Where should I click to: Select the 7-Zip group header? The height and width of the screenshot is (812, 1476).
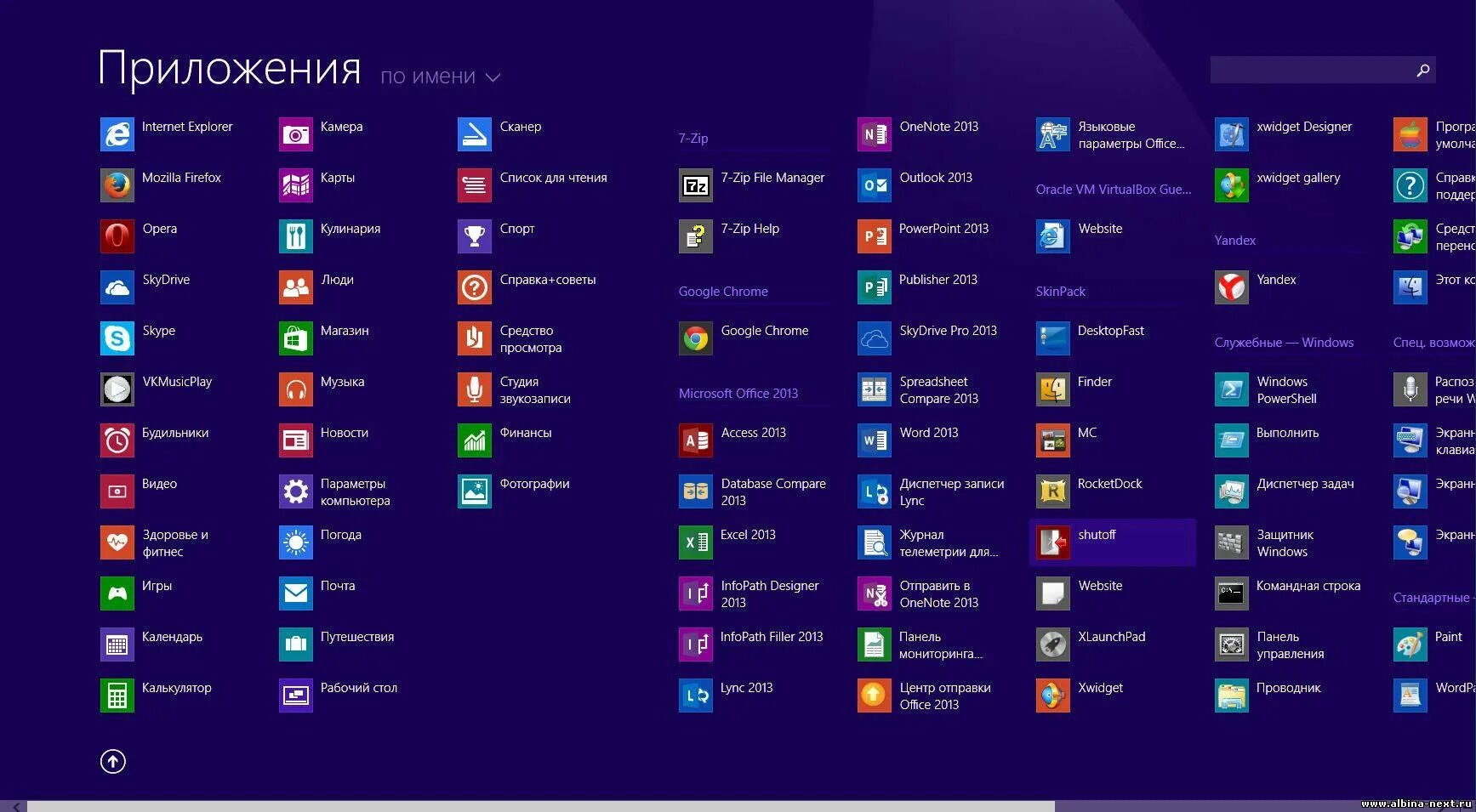[x=692, y=139]
